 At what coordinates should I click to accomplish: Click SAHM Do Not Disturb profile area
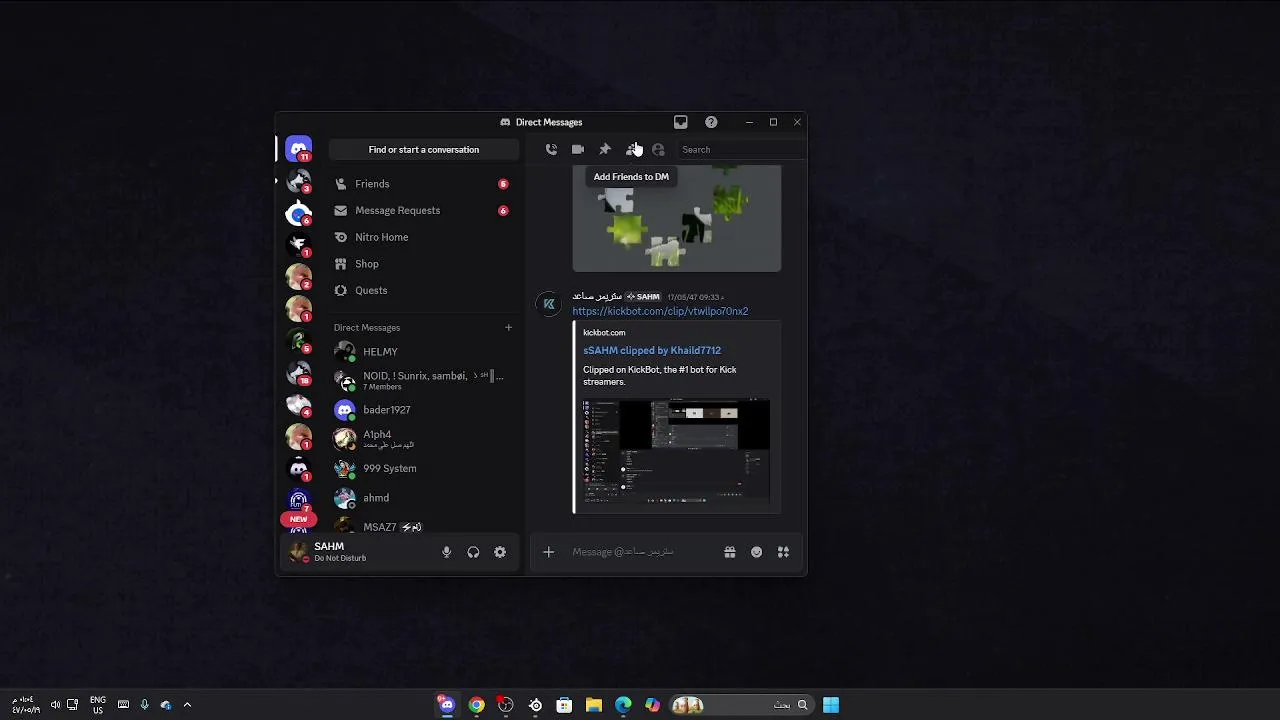pyautogui.click(x=358, y=552)
